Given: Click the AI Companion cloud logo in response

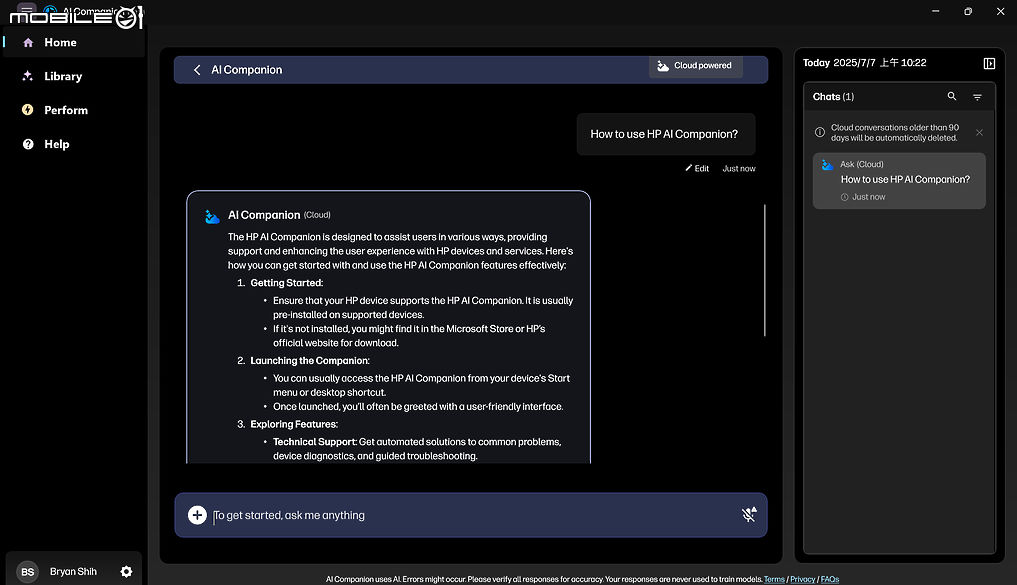Looking at the screenshot, I should coord(211,216).
